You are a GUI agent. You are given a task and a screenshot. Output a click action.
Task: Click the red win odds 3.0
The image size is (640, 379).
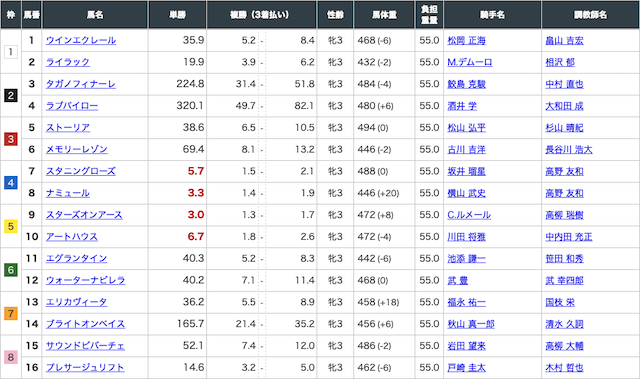point(196,215)
